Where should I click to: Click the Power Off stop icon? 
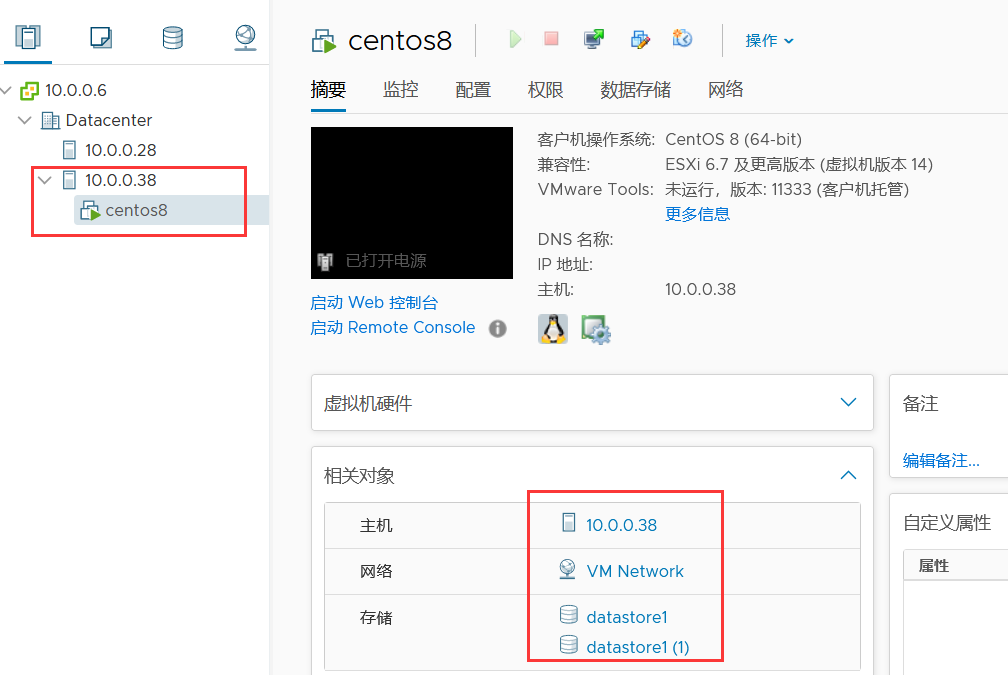tap(551, 39)
